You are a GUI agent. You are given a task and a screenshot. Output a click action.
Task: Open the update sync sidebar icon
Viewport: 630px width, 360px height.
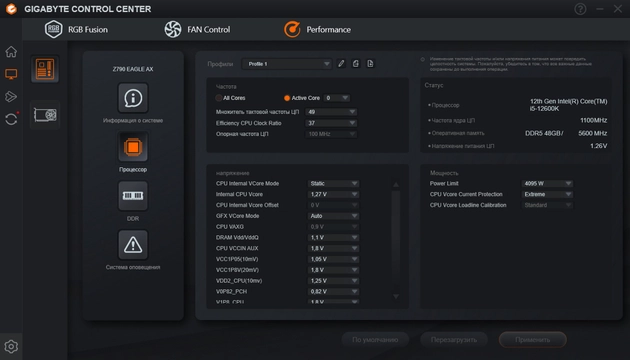click(11, 119)
